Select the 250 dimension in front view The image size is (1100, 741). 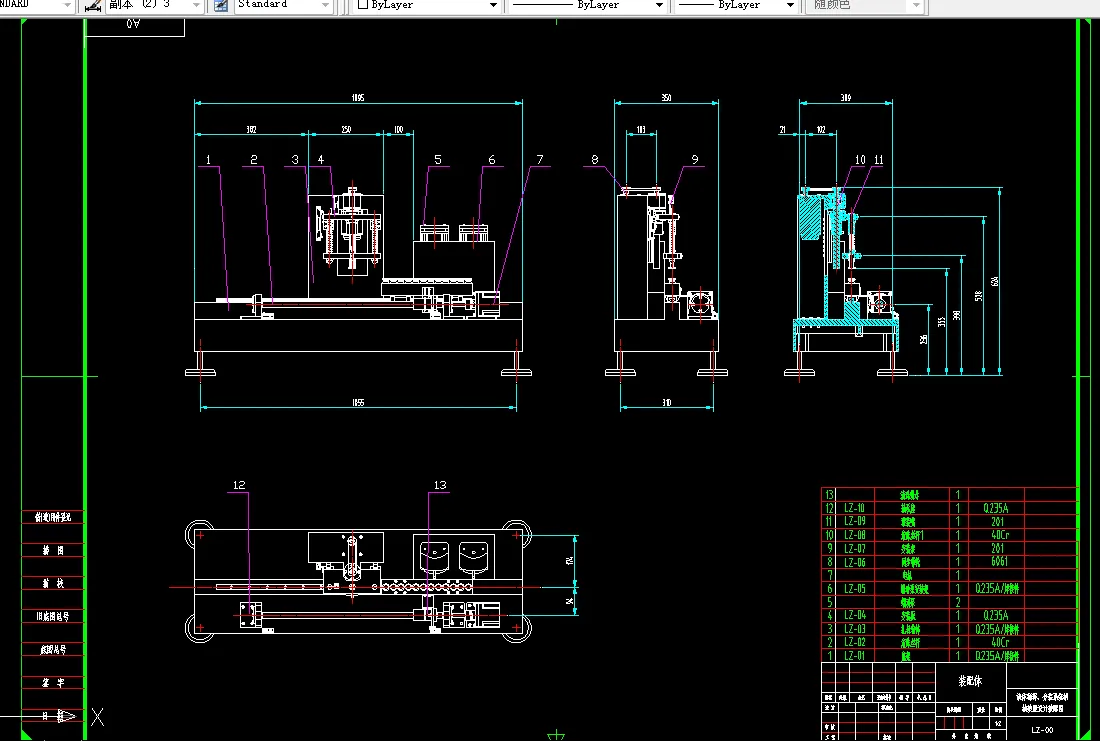(x=347, y=129)
